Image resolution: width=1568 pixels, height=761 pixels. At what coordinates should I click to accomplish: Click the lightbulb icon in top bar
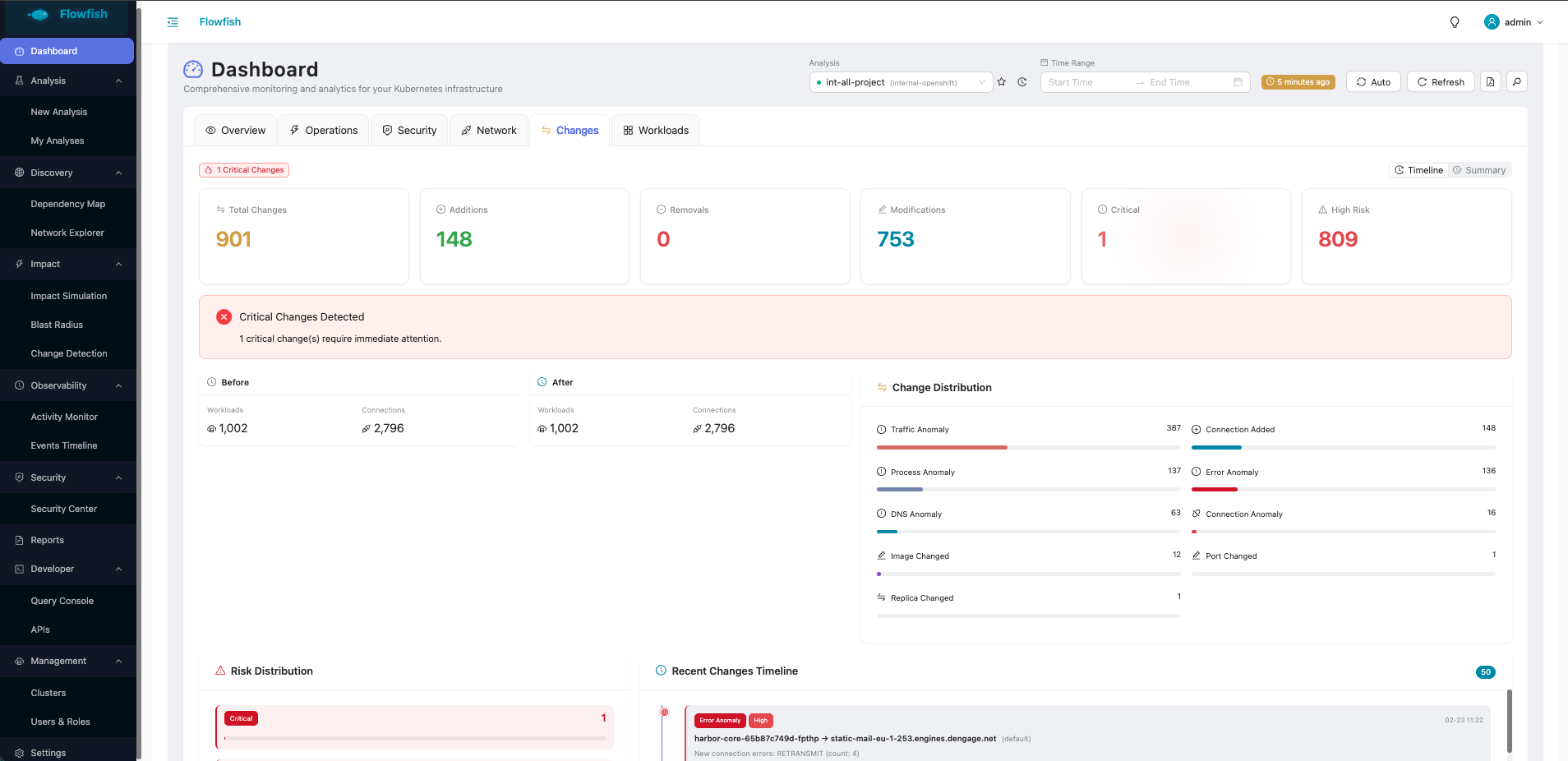pos(1454,22)
